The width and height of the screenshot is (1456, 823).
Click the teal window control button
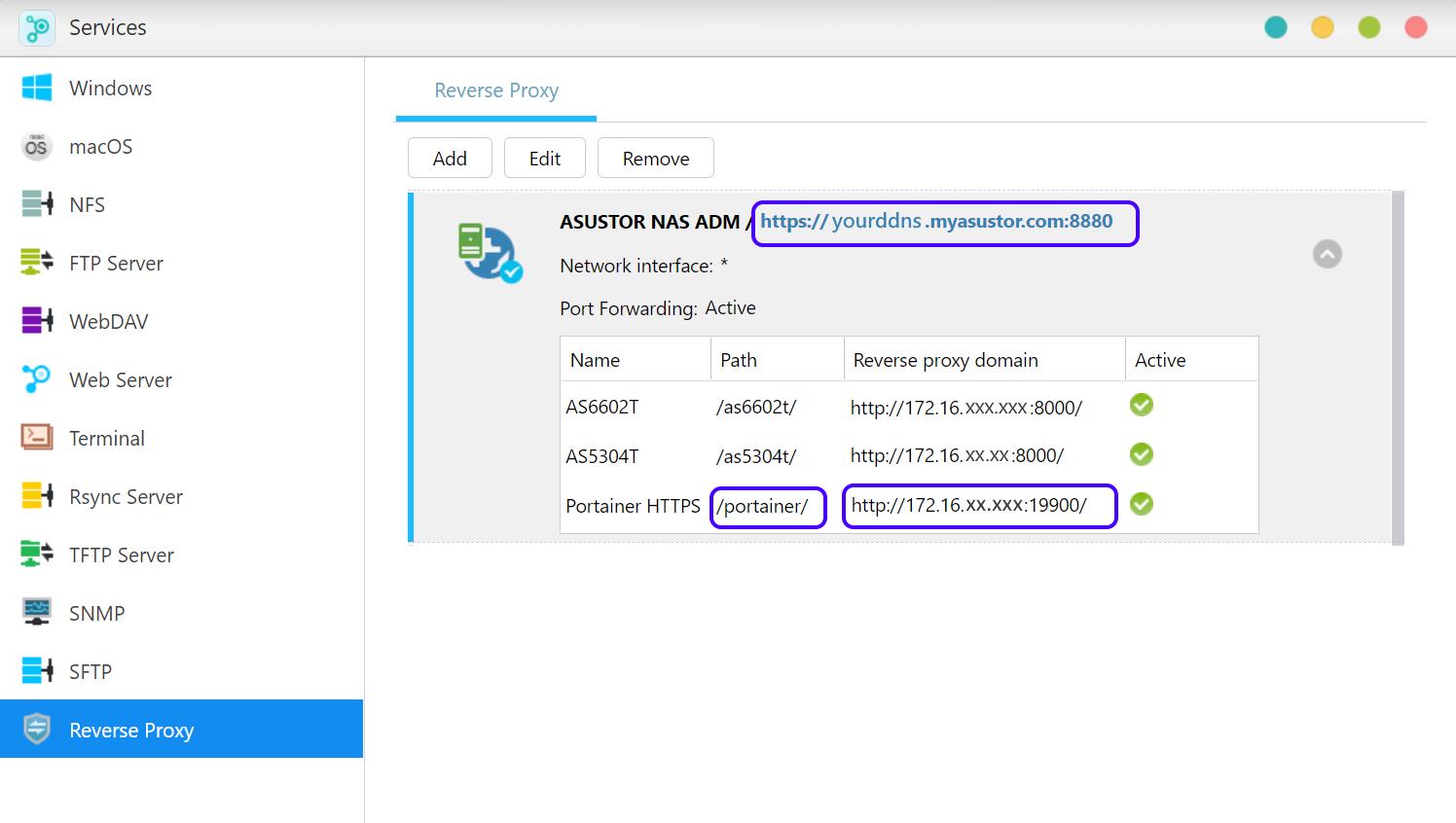click(x=1276, y=27)
